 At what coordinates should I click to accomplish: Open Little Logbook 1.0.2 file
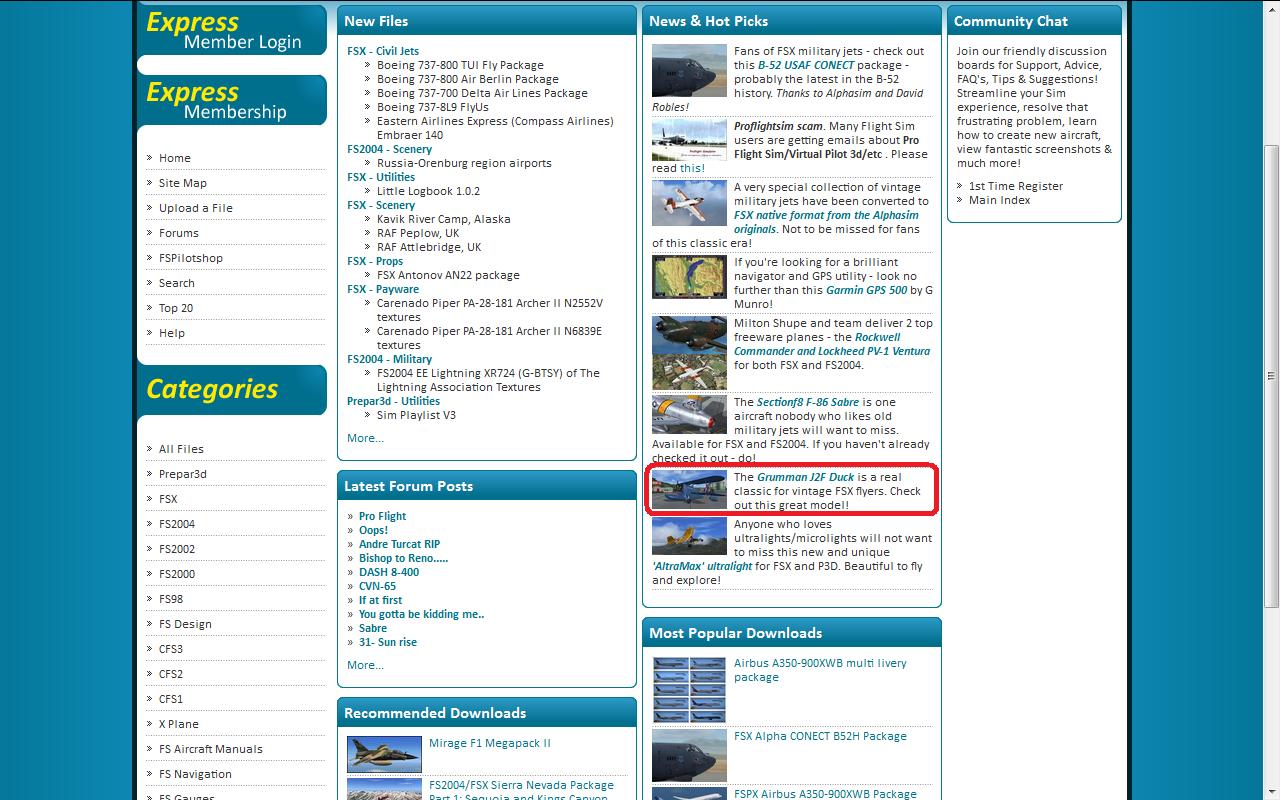tap(428, 191)
